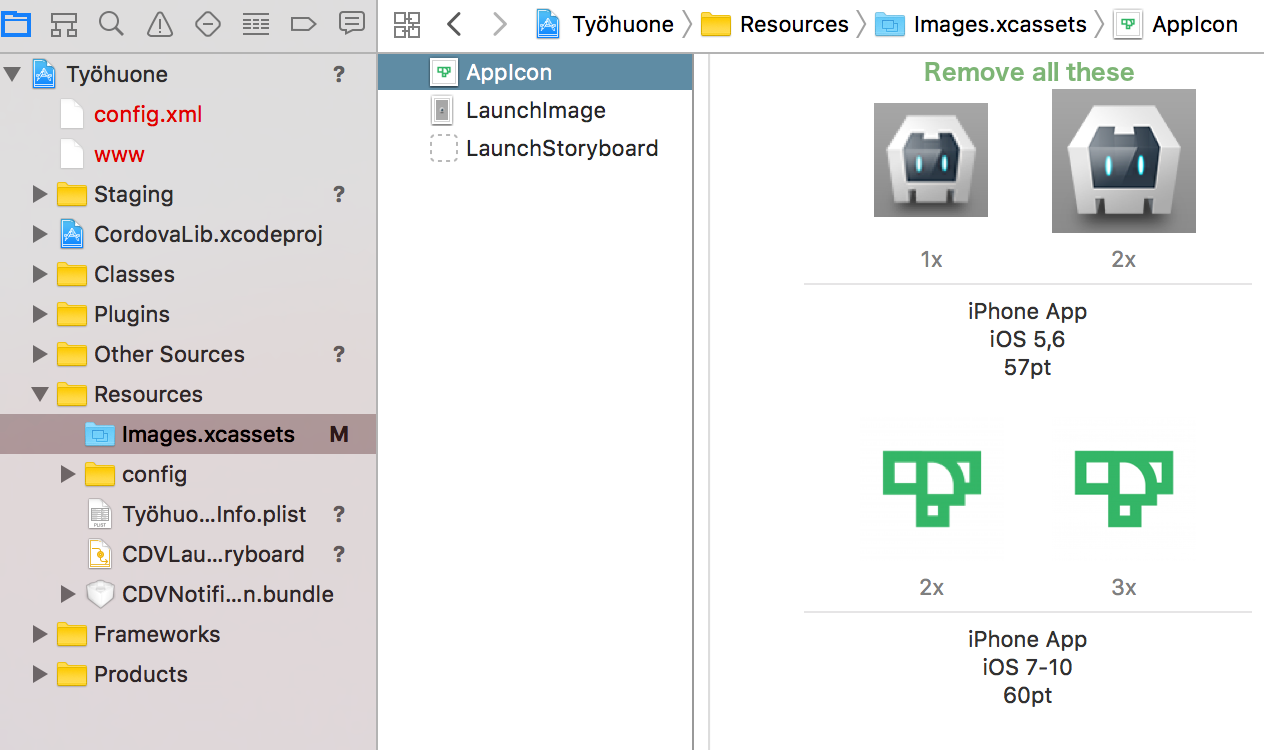Show the Issue navigator warning icon
This screenshot has height=750, width=1264.
pyautogui.click(x=160, y=24)
